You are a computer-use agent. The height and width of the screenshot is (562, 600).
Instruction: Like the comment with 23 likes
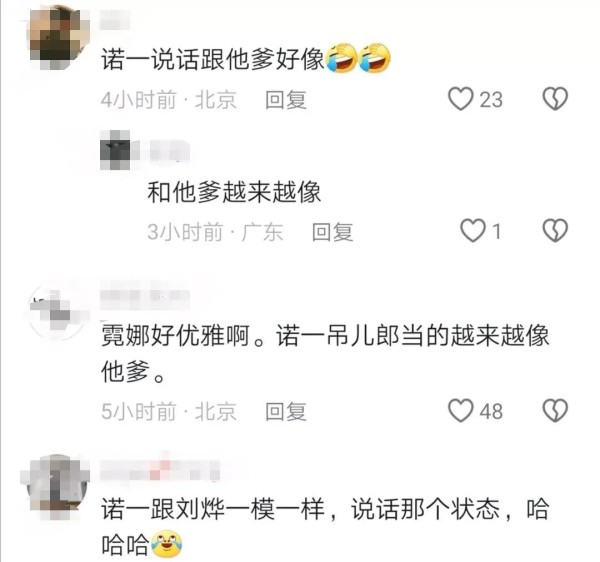pyautogui.click(x=460, y=99)
